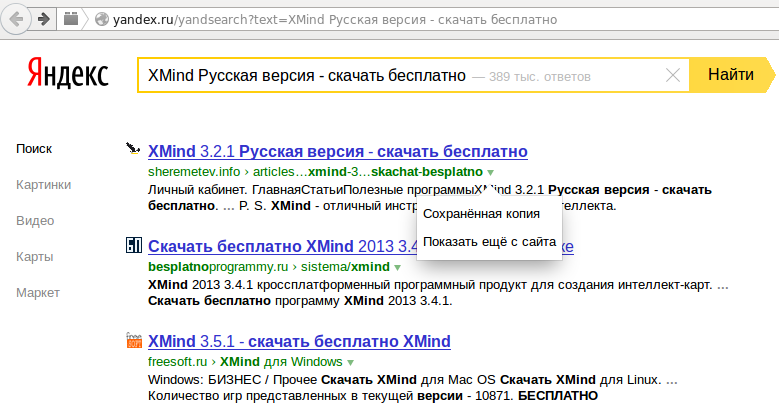This screenshot has width=779, height=419.
Task: Open the speed dial tabs icon
Action: click(x=71, y=19)
